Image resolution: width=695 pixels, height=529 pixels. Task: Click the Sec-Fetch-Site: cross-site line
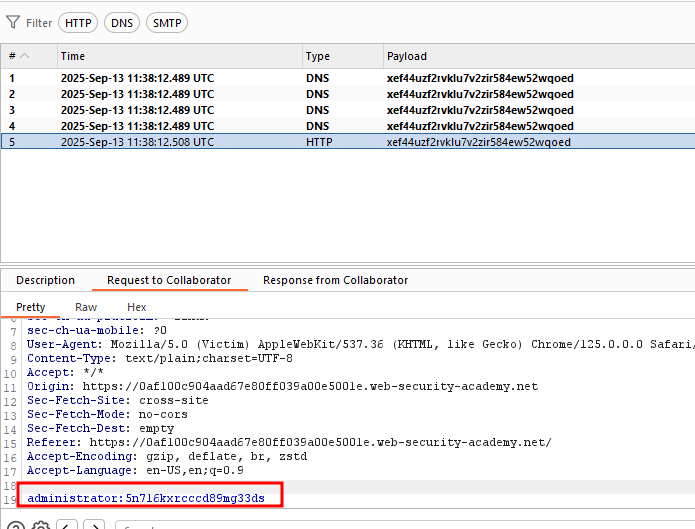117,400
